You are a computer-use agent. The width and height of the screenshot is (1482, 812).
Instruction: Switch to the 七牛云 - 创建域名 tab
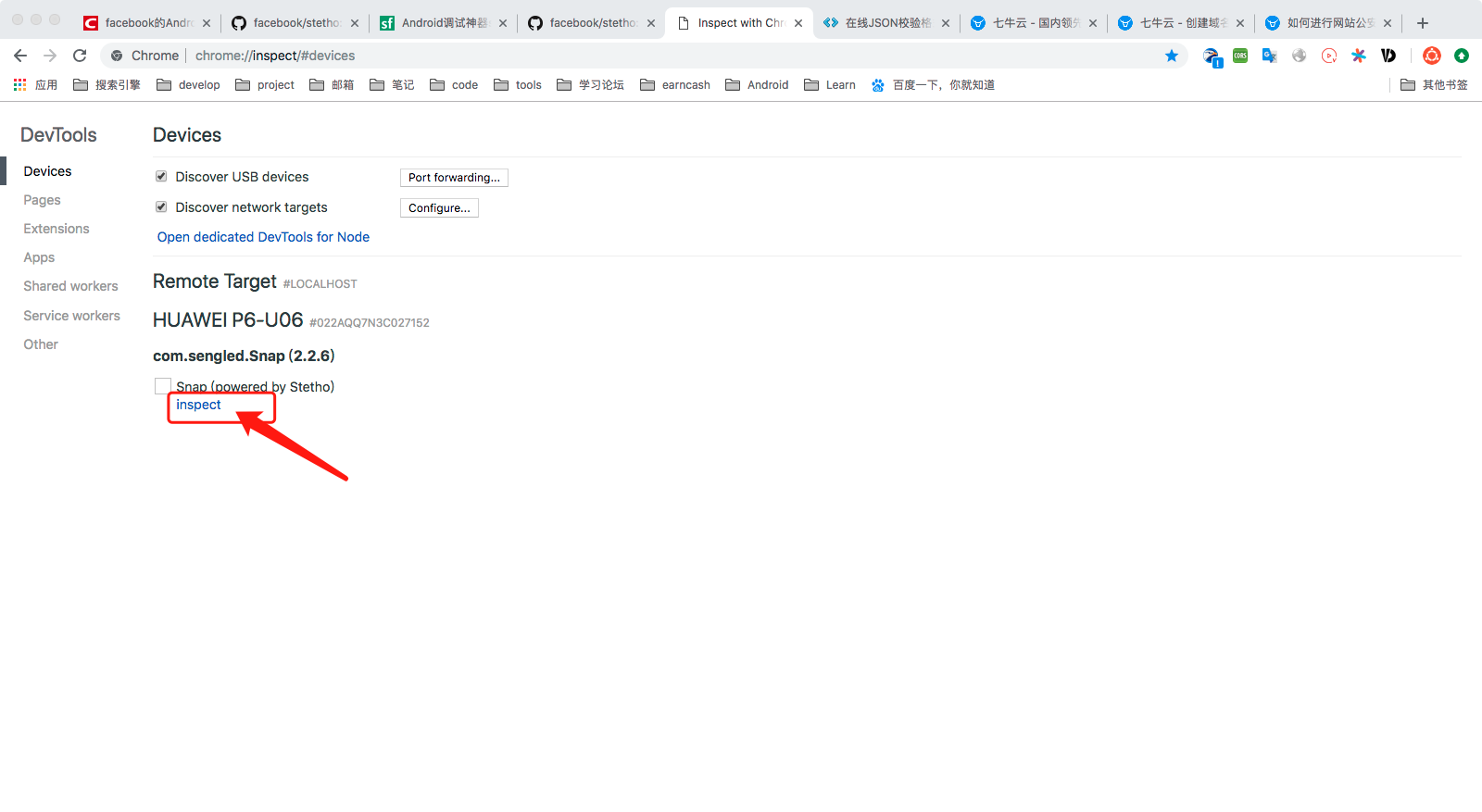pos(1181,23)
